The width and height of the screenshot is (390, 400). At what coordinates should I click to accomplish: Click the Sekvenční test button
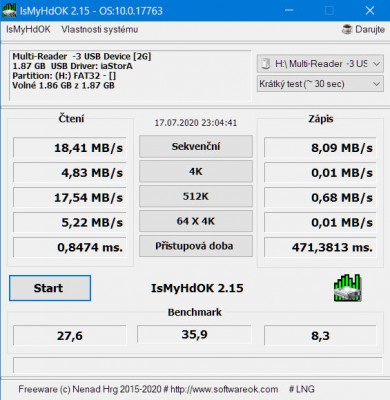196,146
